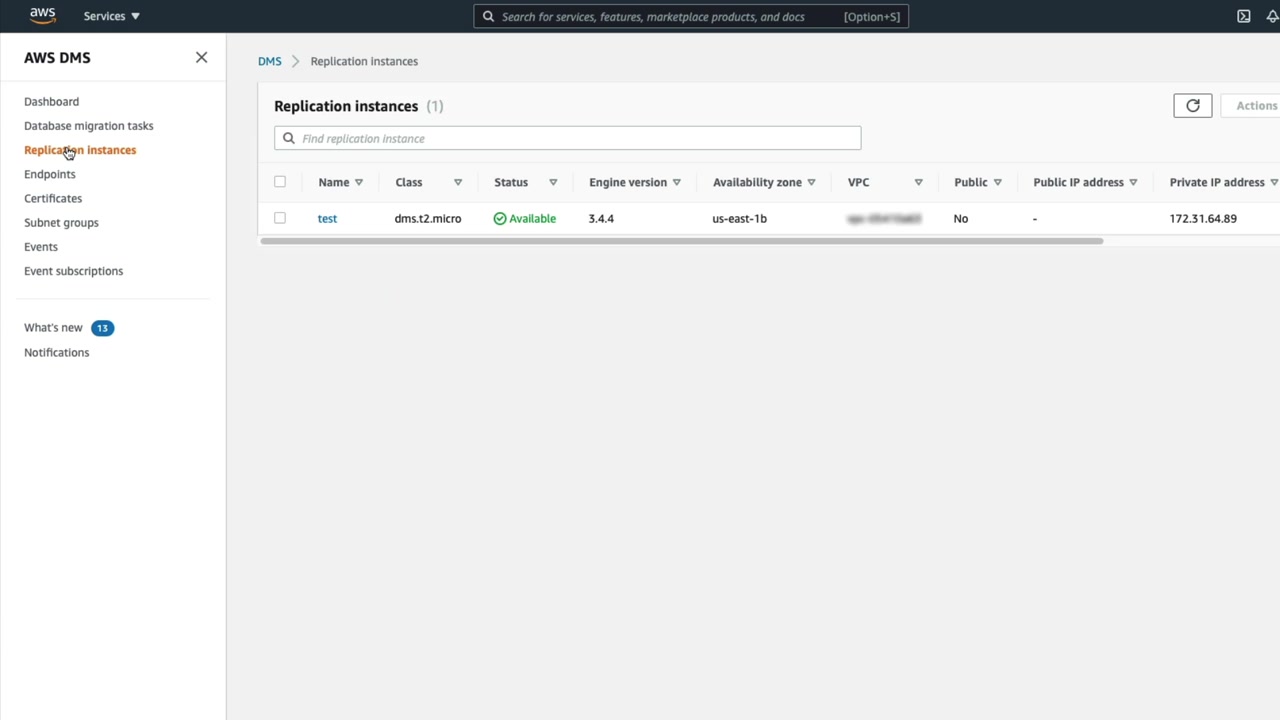Sort by the Class column arrow
The width and height of the screenshot is (1280, 720).
[458, 182]
